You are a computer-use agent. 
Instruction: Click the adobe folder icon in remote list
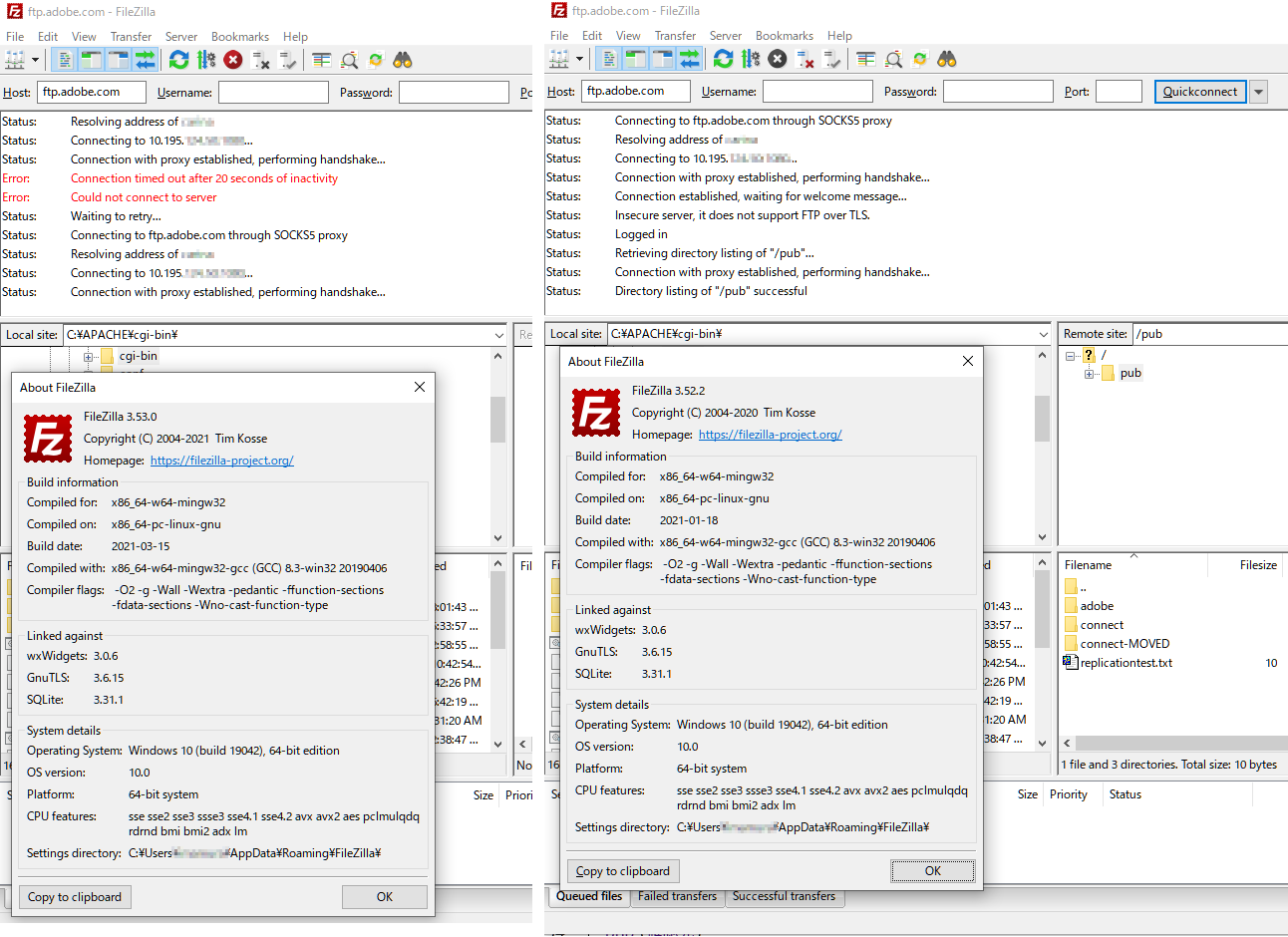[1071, 606]
